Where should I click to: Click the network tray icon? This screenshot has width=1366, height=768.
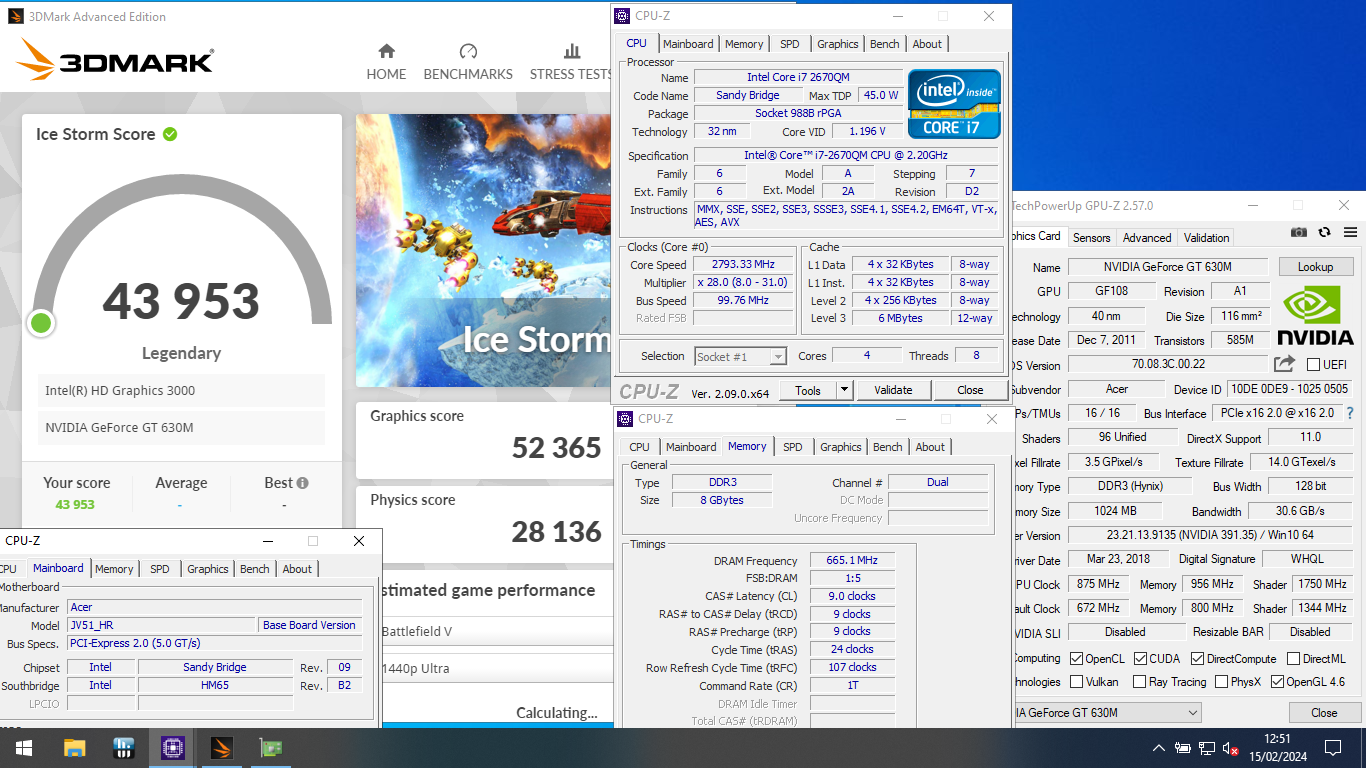point(1207,748)
